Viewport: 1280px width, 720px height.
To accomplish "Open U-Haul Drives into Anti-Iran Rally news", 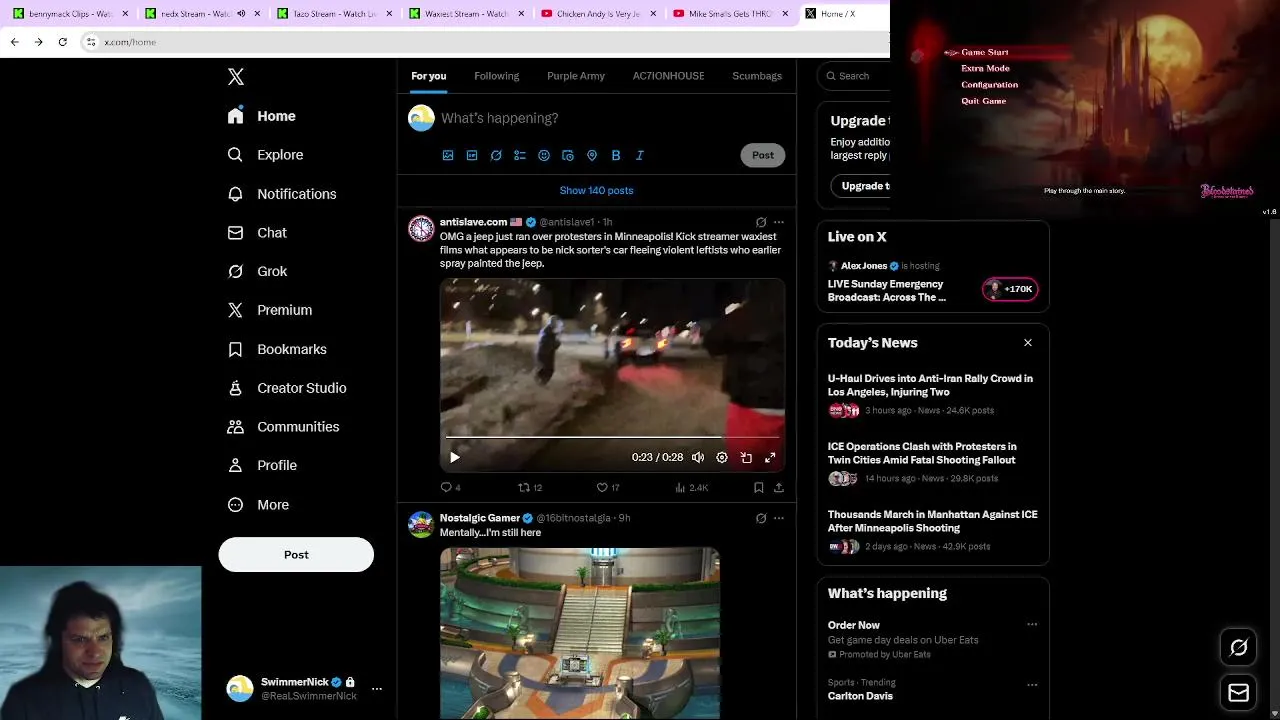I will [x=930, y=385].
